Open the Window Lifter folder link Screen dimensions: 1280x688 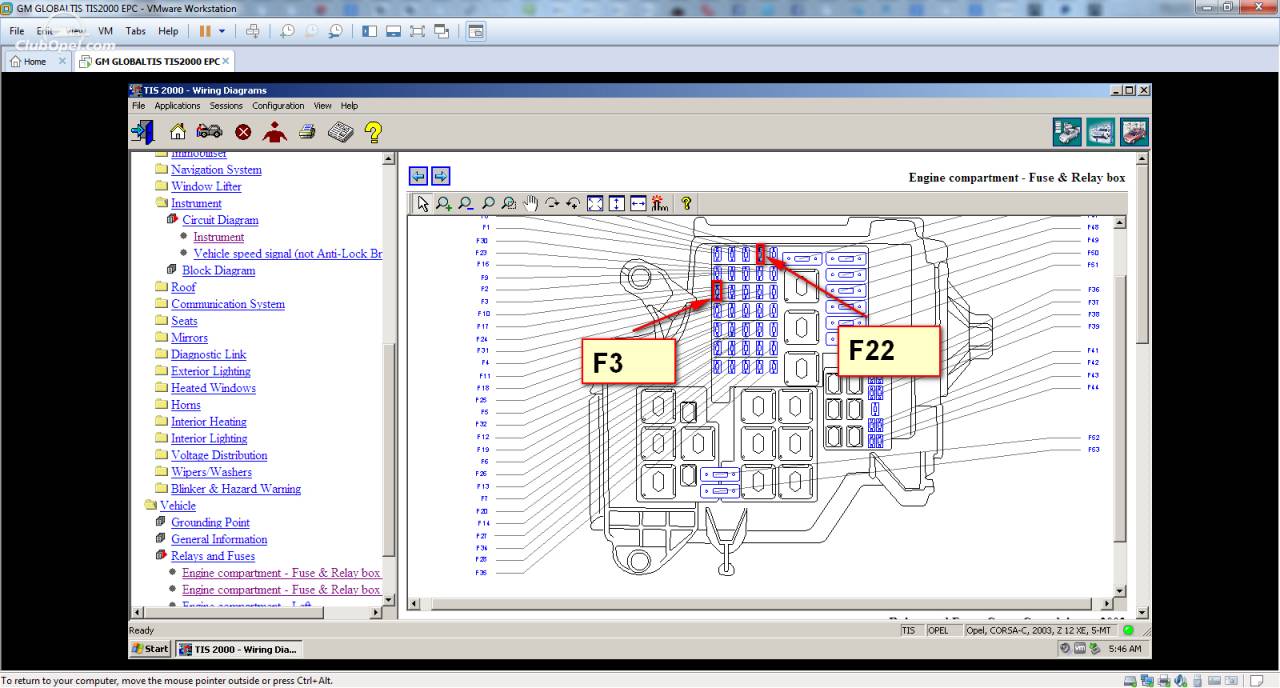pos(206,187)
